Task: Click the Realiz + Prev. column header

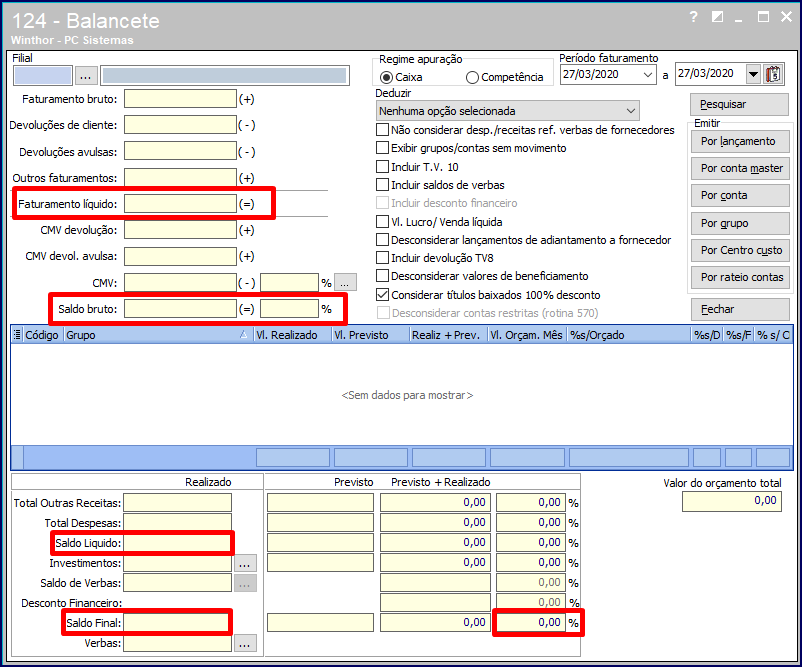Action: tap(448, 335)
